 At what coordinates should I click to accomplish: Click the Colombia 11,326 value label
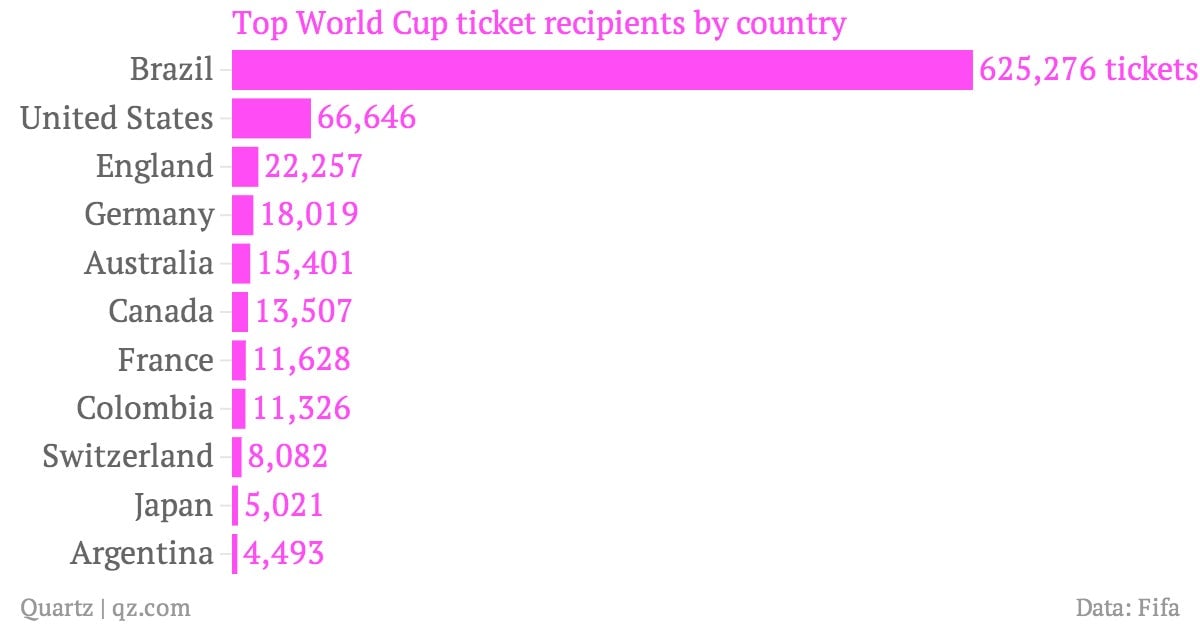pos(301,408)
